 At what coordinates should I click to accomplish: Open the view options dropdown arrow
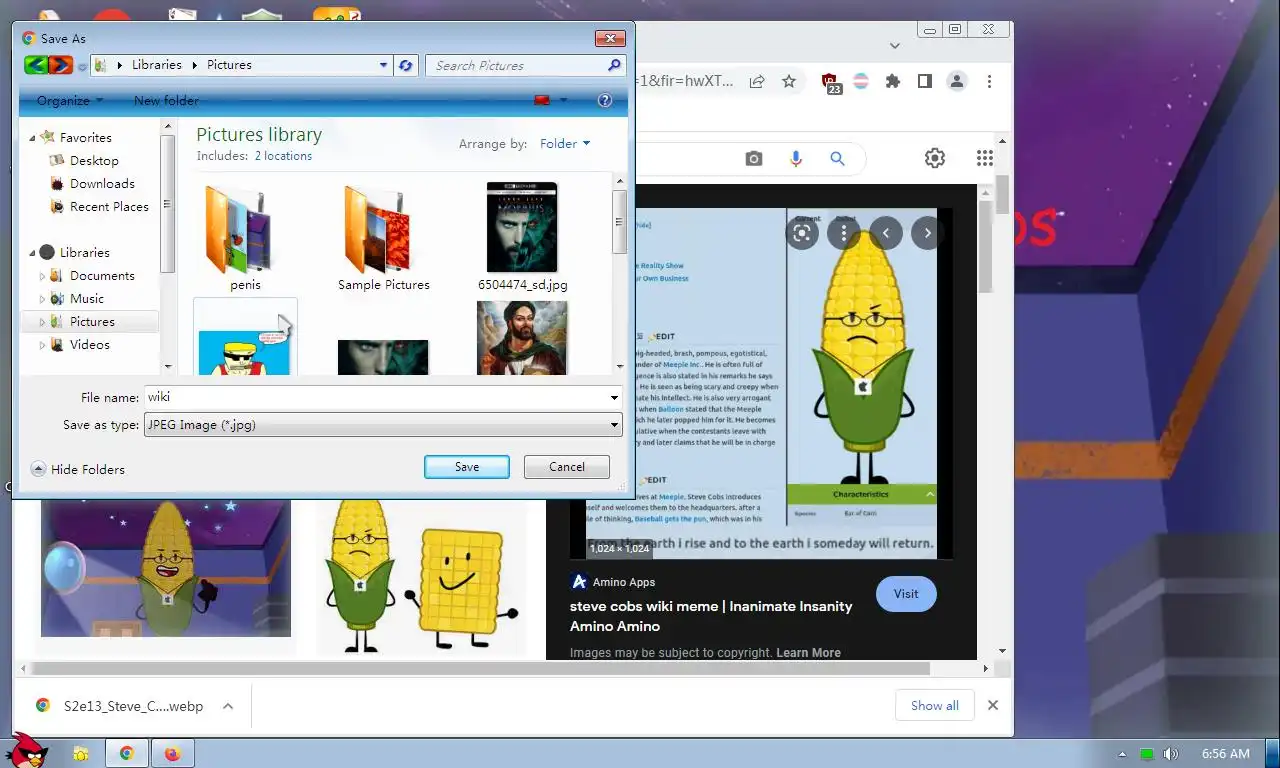563,100
